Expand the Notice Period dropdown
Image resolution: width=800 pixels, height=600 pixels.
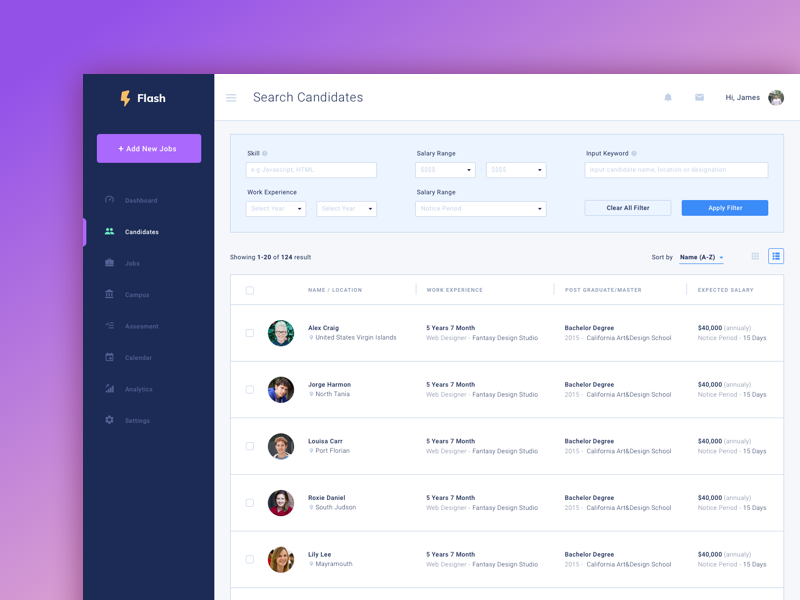pyautogui.click(x=480, y=209)
